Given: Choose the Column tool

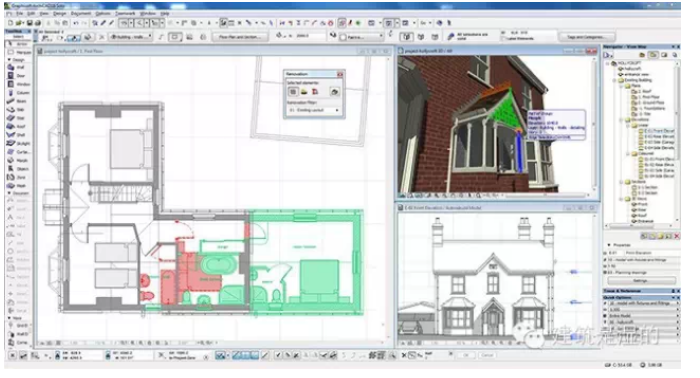Looking at the screenshot, I should point(18,93).
